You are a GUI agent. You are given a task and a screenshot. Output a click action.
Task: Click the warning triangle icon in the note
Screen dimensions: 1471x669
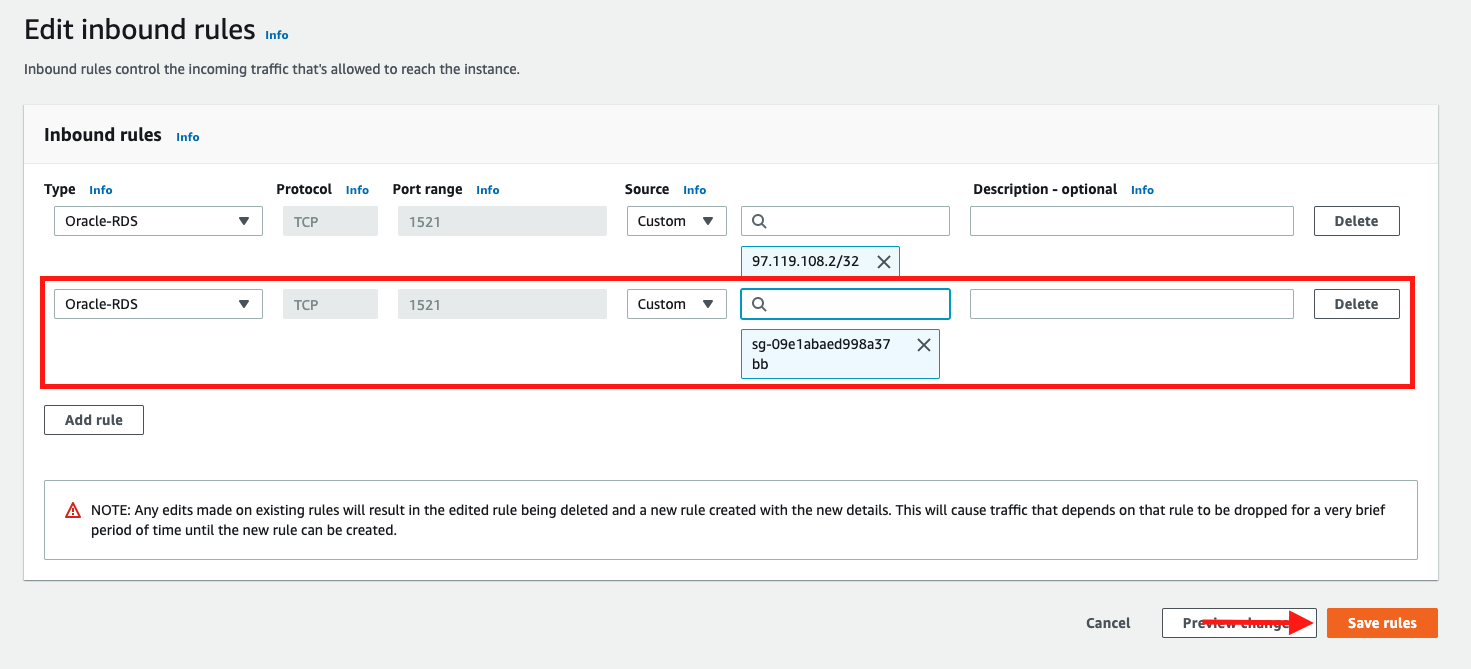pos(73,510)
